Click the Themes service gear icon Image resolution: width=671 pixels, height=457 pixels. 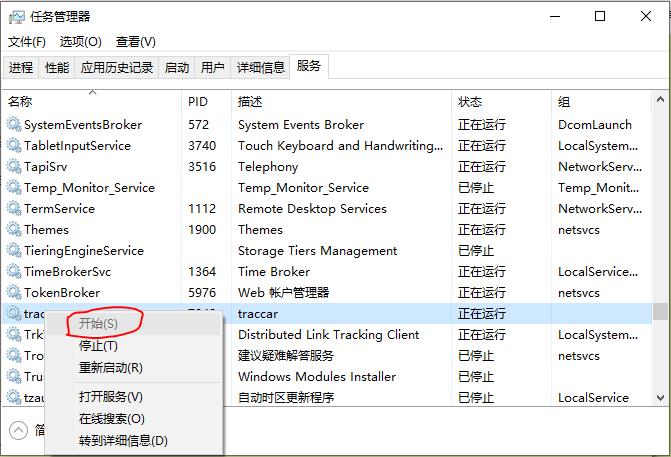click(x=14, y=230)
